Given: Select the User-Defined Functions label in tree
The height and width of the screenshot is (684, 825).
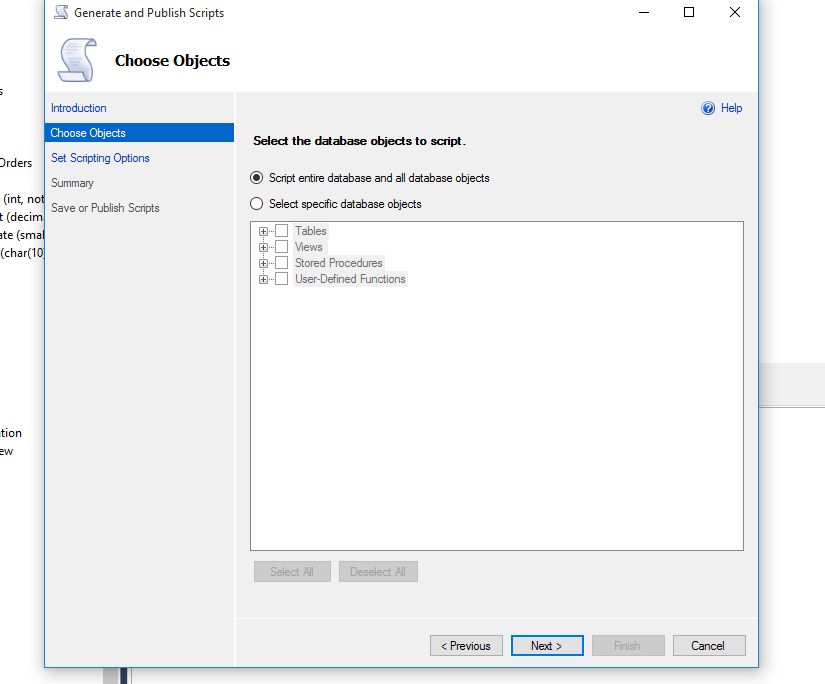Looking at the screenshot, I should 350,279.
